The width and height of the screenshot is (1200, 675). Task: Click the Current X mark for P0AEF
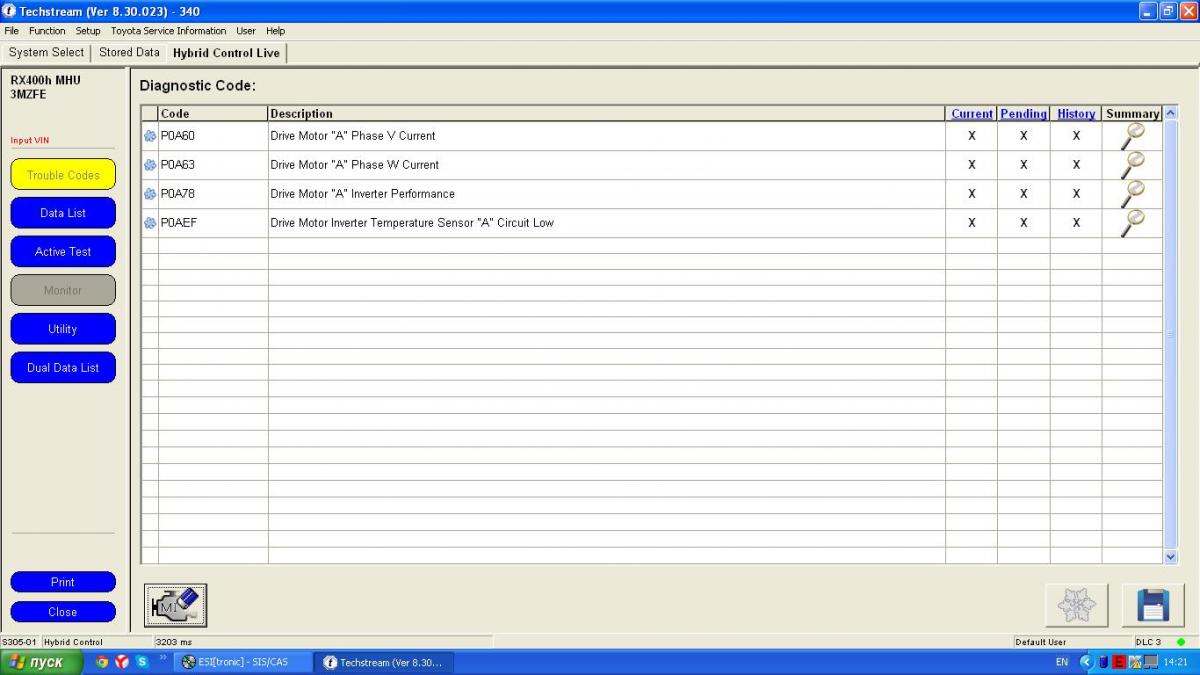pos(972,223)
